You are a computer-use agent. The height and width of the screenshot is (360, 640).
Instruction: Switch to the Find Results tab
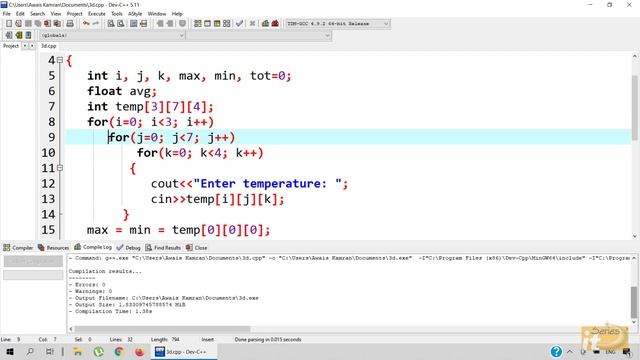tap(163, 248)
